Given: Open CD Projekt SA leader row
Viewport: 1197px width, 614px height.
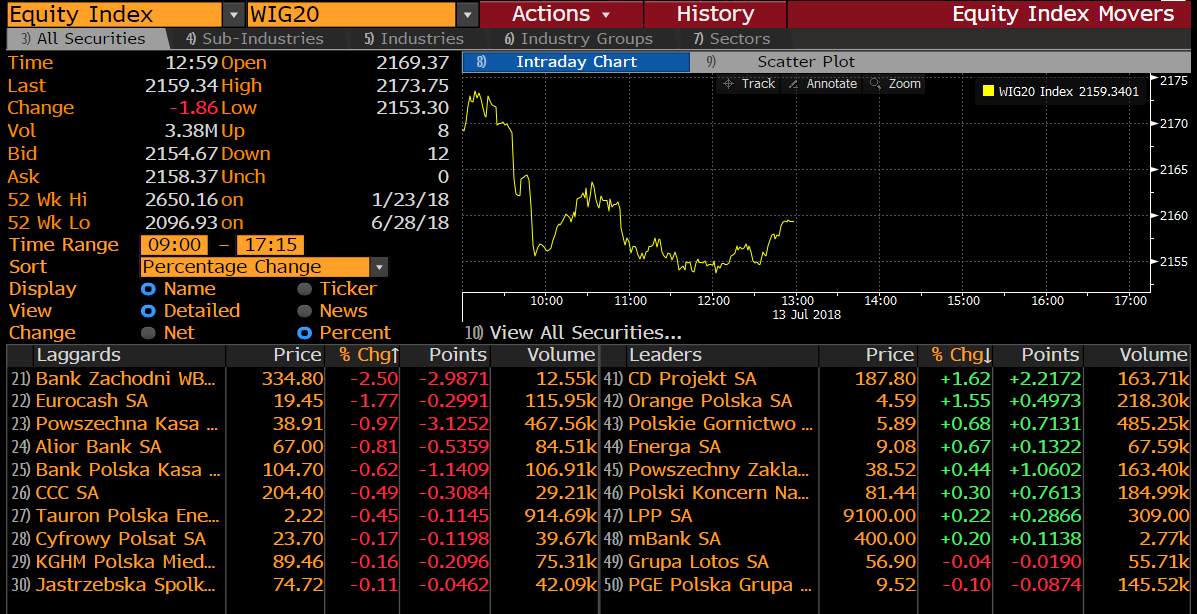Looking at the screenshot, I should click(895, 379).
